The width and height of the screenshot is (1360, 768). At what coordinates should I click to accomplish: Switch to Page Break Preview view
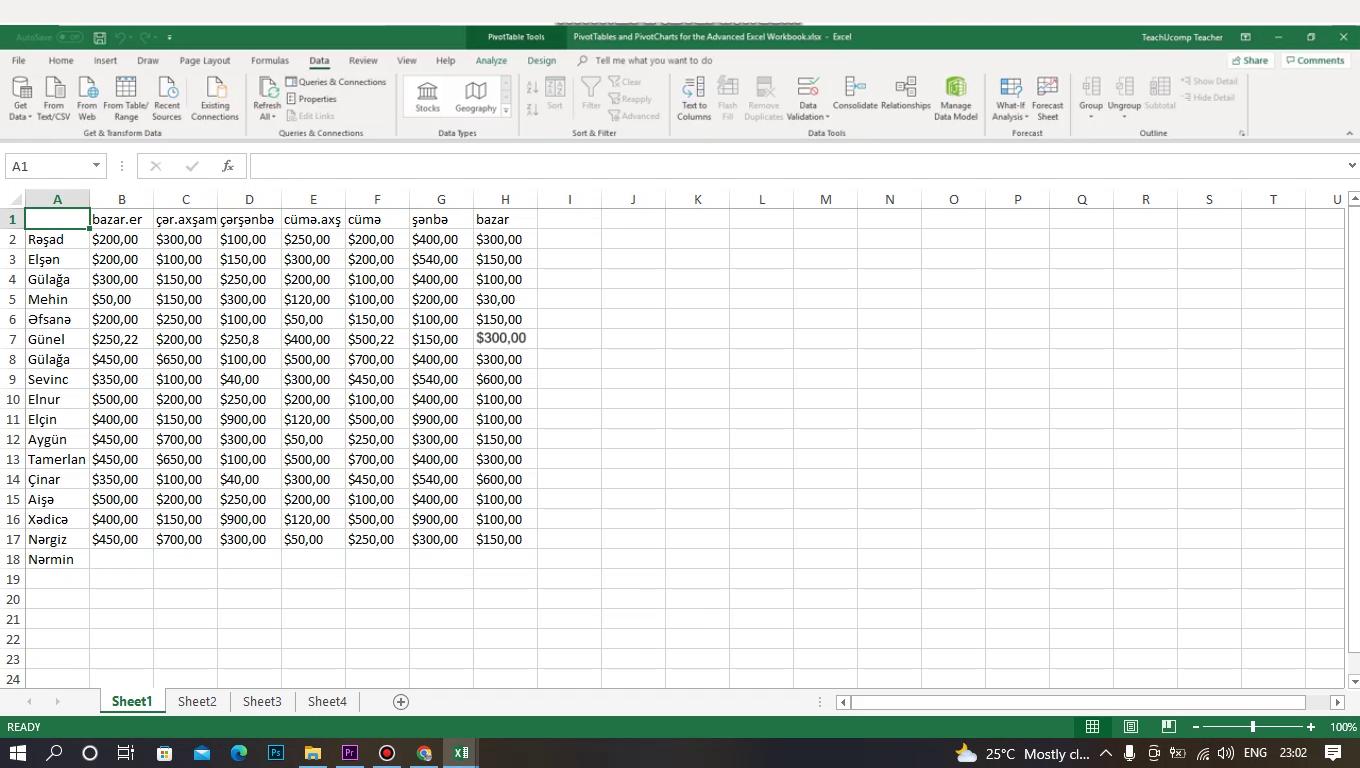click(1167, 727)
